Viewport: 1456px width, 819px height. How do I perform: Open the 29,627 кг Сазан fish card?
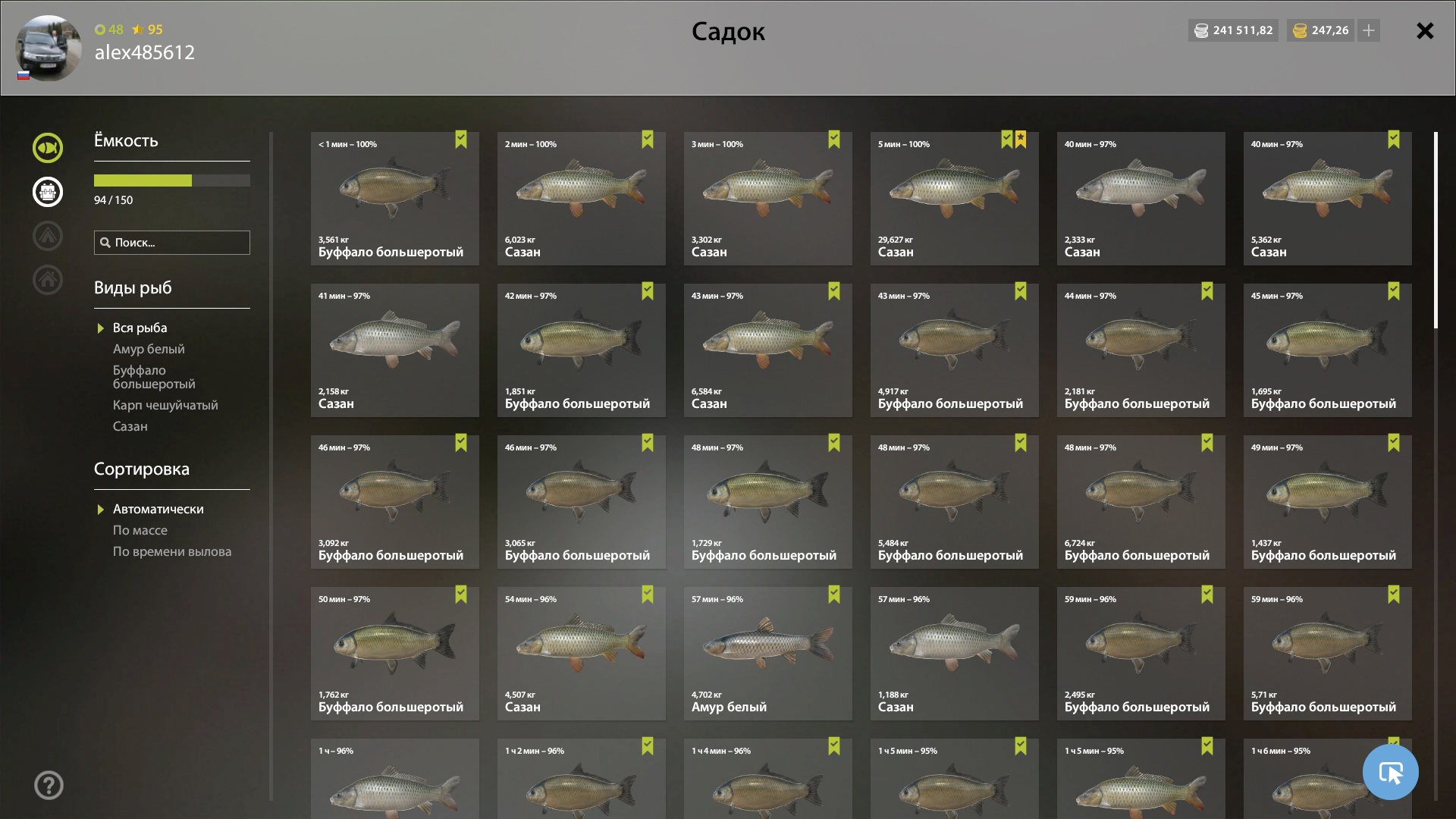(955, 199)
